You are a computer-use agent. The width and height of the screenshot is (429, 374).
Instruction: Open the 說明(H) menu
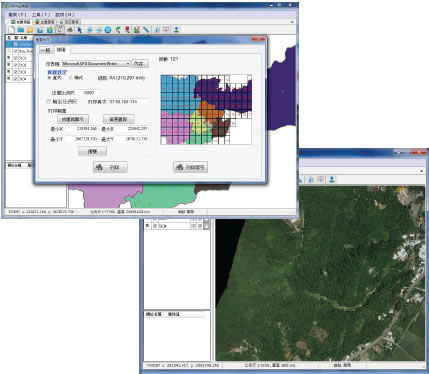pos(64,15)
